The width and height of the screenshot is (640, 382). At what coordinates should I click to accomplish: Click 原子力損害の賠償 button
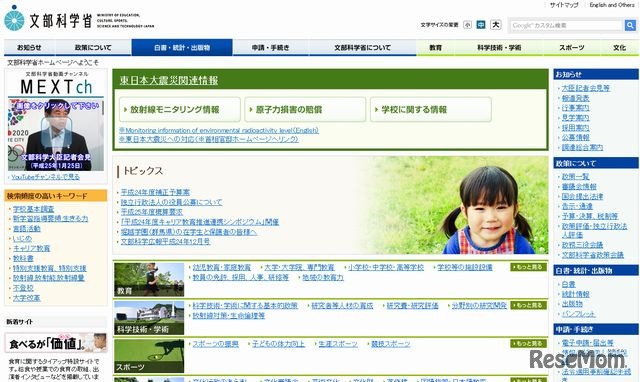(x=305, y=109)
